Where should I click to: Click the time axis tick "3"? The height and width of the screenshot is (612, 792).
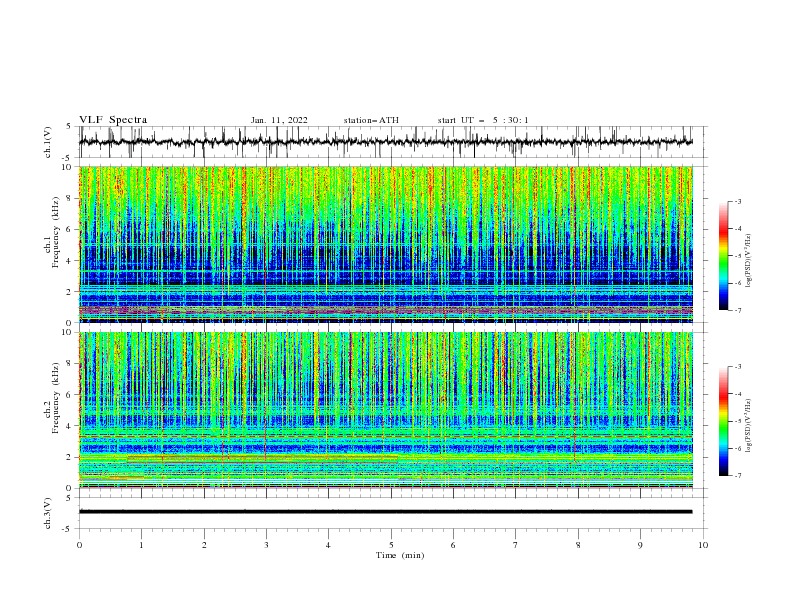pos(266,545)
